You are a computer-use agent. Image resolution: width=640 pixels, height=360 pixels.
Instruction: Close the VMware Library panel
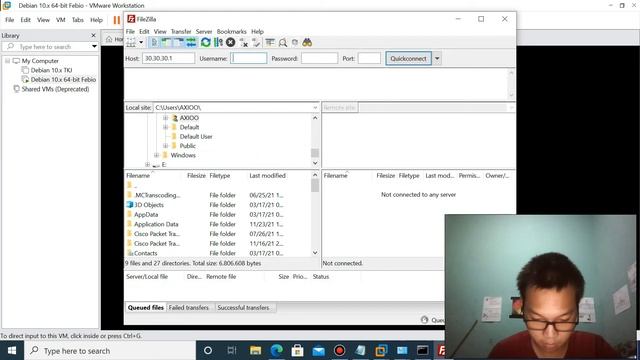pos(93,36)
